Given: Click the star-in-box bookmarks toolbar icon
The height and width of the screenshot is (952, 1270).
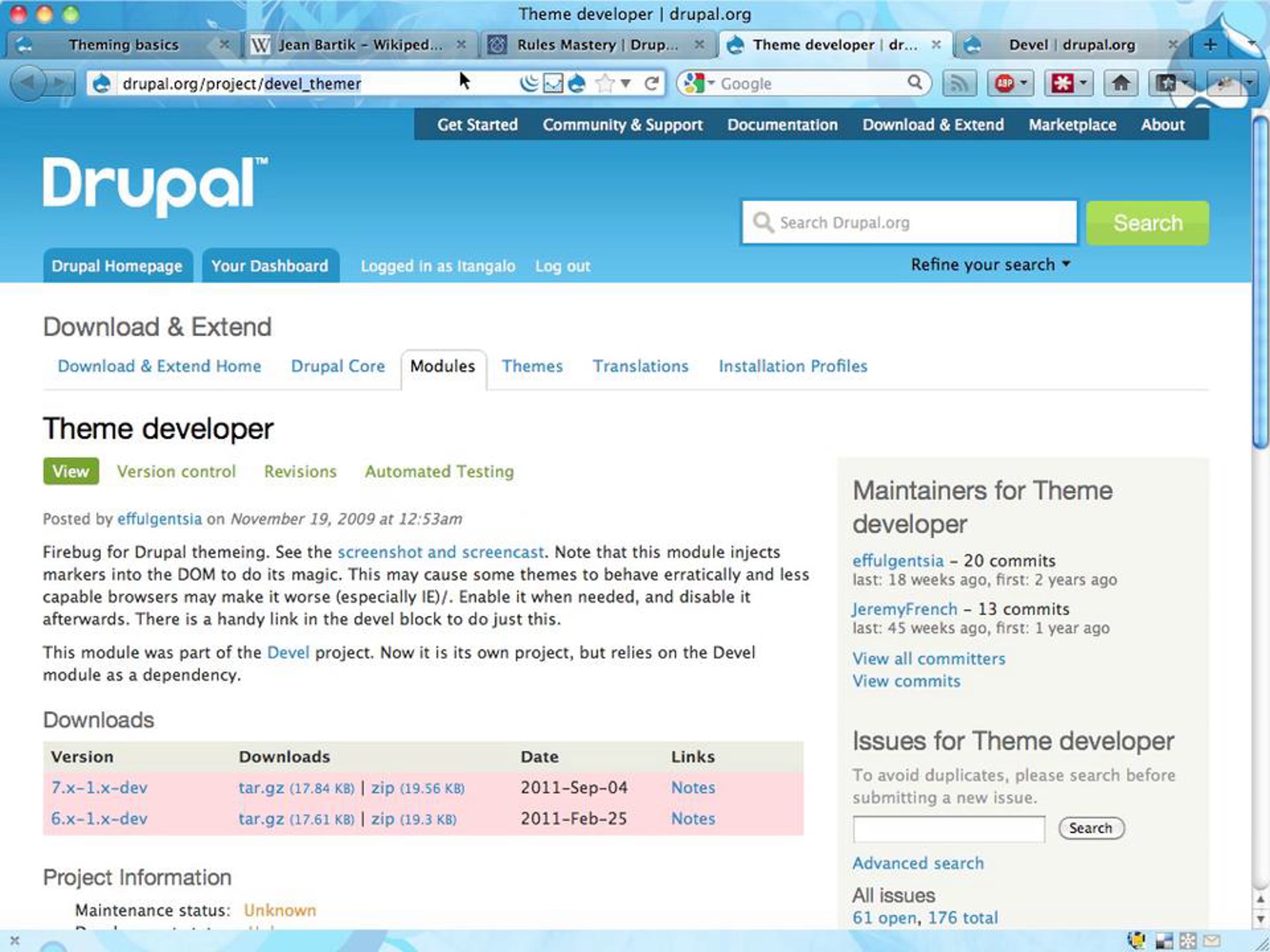Looking at the screenshot, I should (1165, 84).
